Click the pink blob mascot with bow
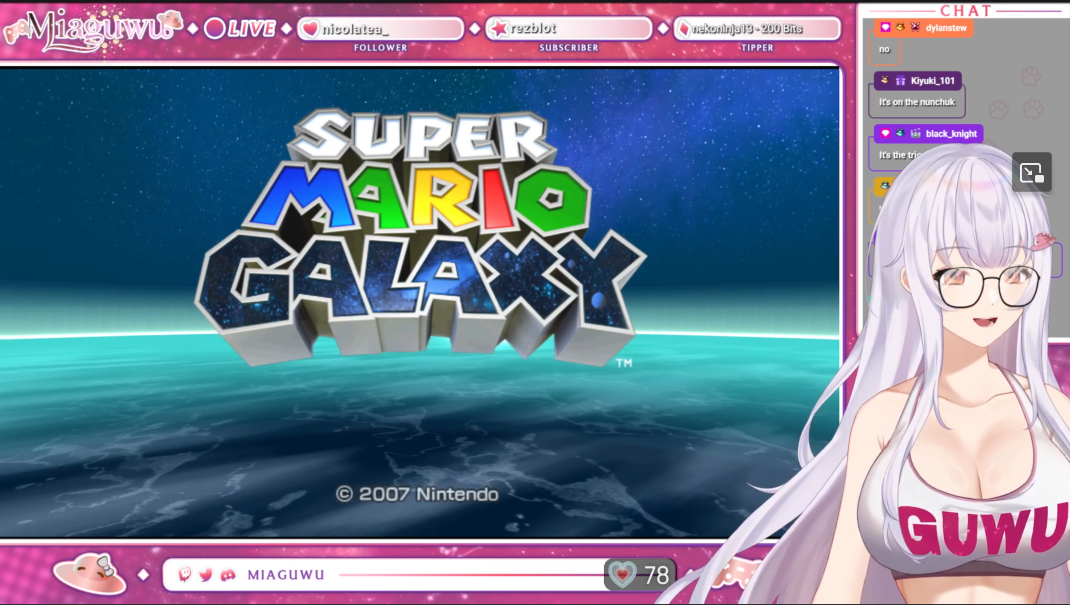Screen dimensions: 1070x605 89,574
